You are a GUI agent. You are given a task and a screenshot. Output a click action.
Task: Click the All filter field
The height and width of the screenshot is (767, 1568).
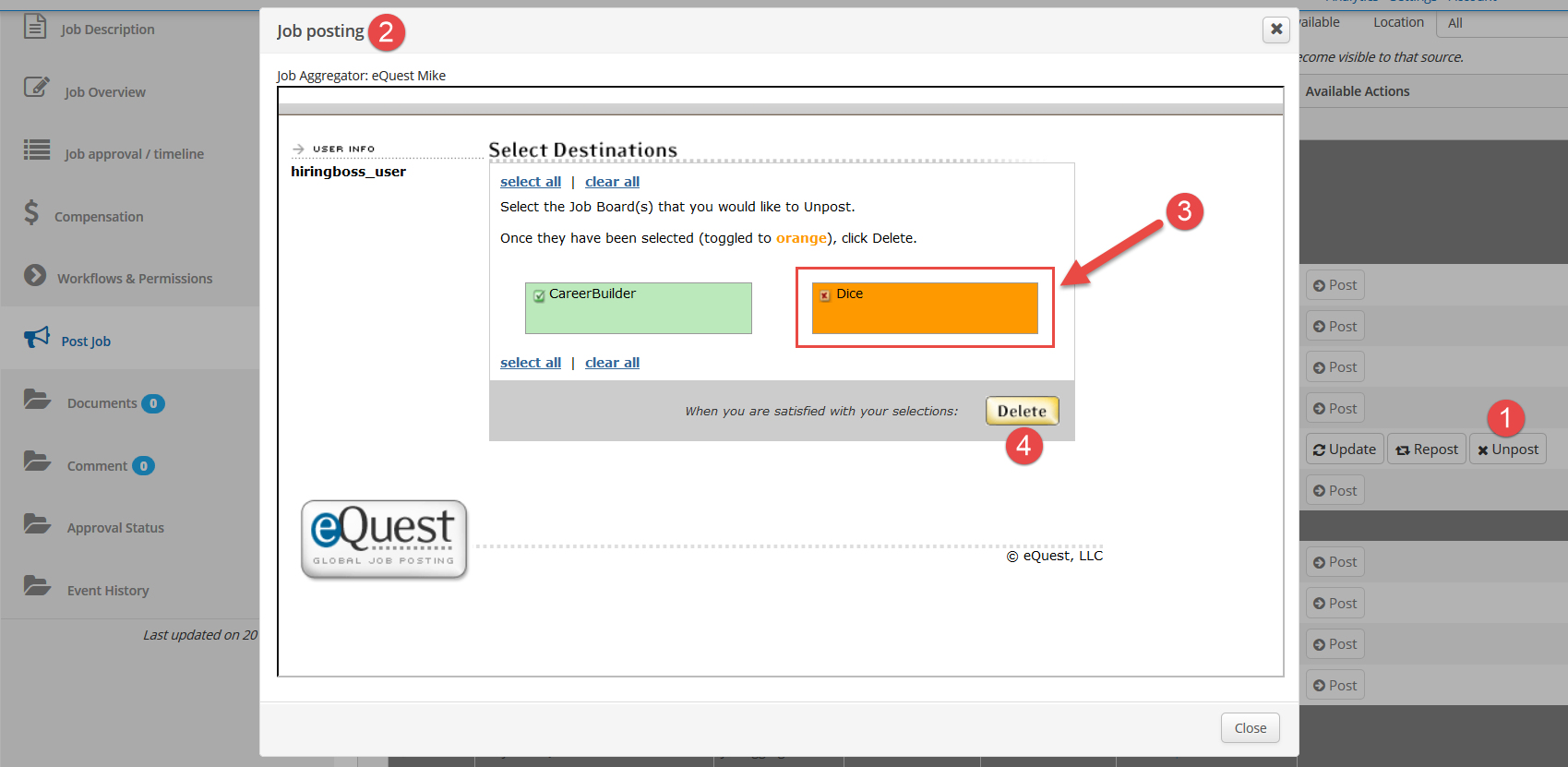[x=1502, y=23]
